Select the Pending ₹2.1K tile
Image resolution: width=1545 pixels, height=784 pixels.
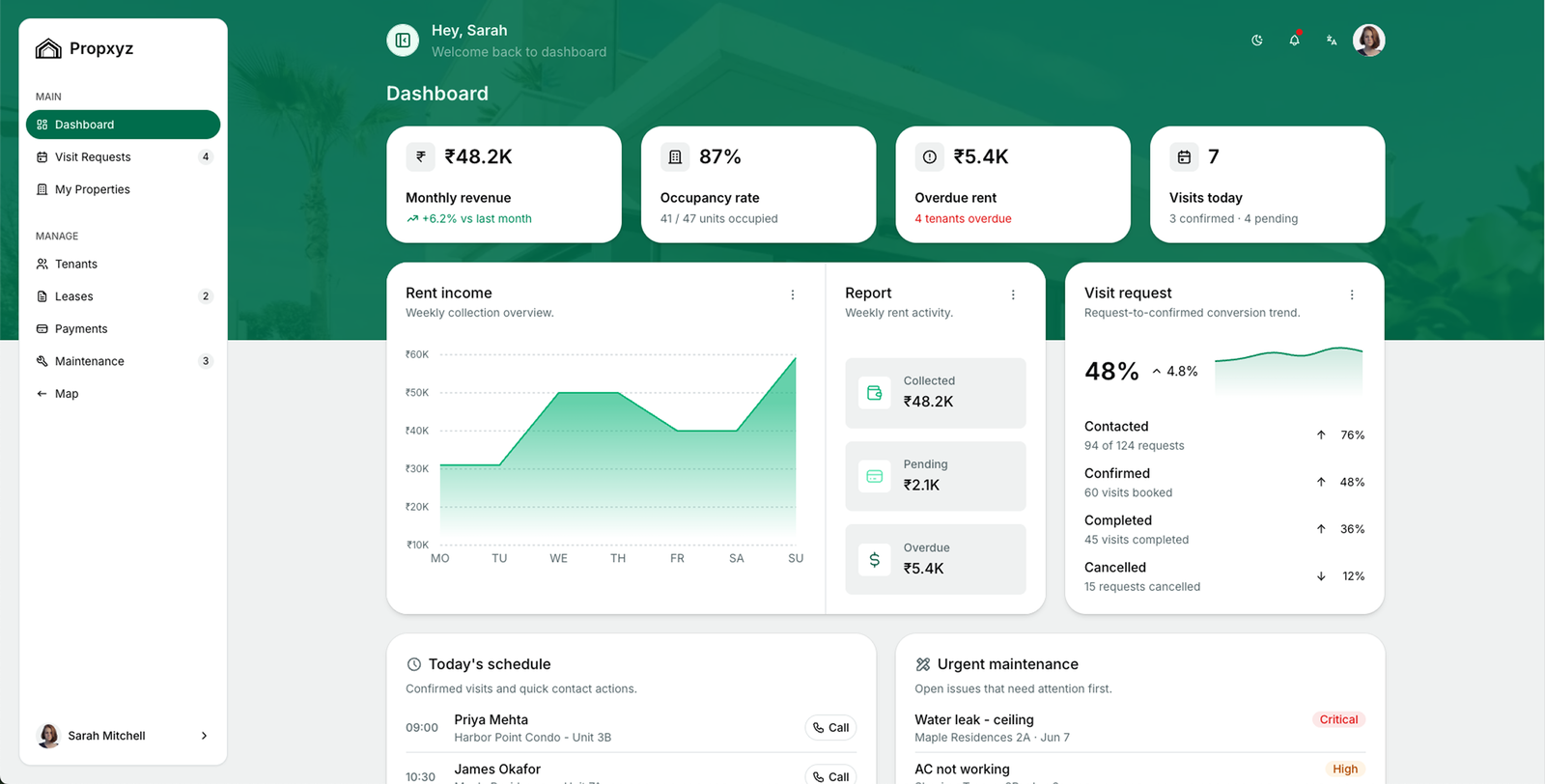point(936,476)
